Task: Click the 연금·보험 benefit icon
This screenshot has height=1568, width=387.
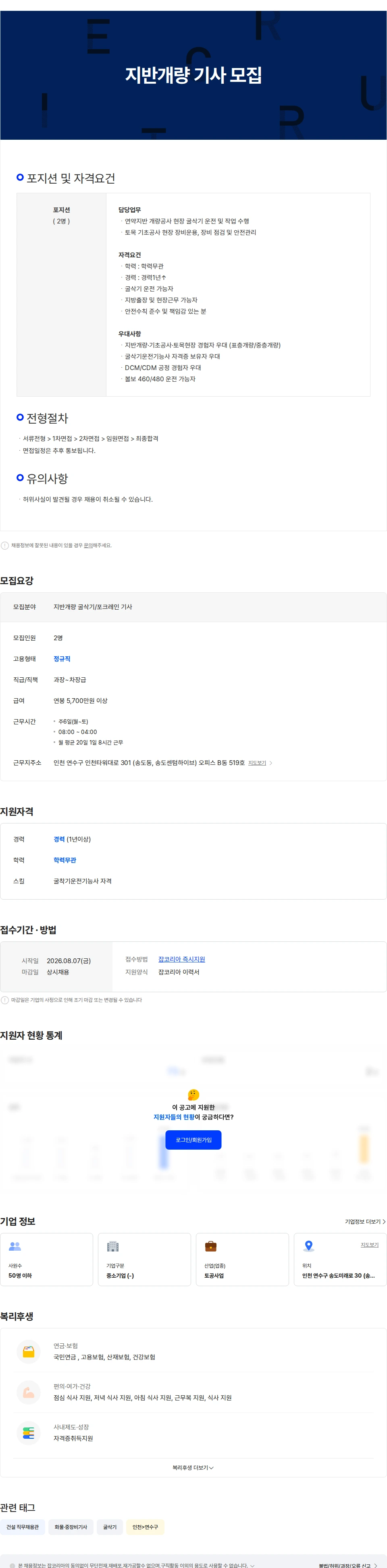Action: 29,1351
